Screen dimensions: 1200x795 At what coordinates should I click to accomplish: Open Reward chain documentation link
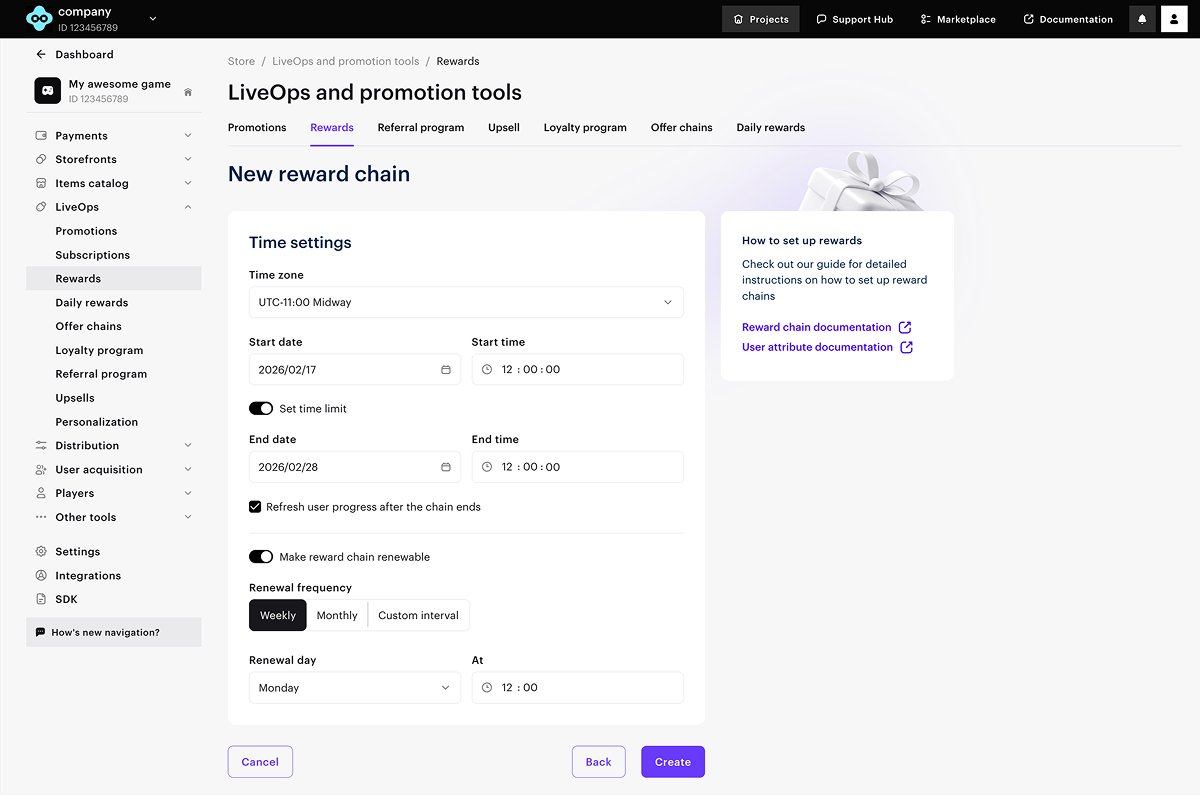coord(817,327)
